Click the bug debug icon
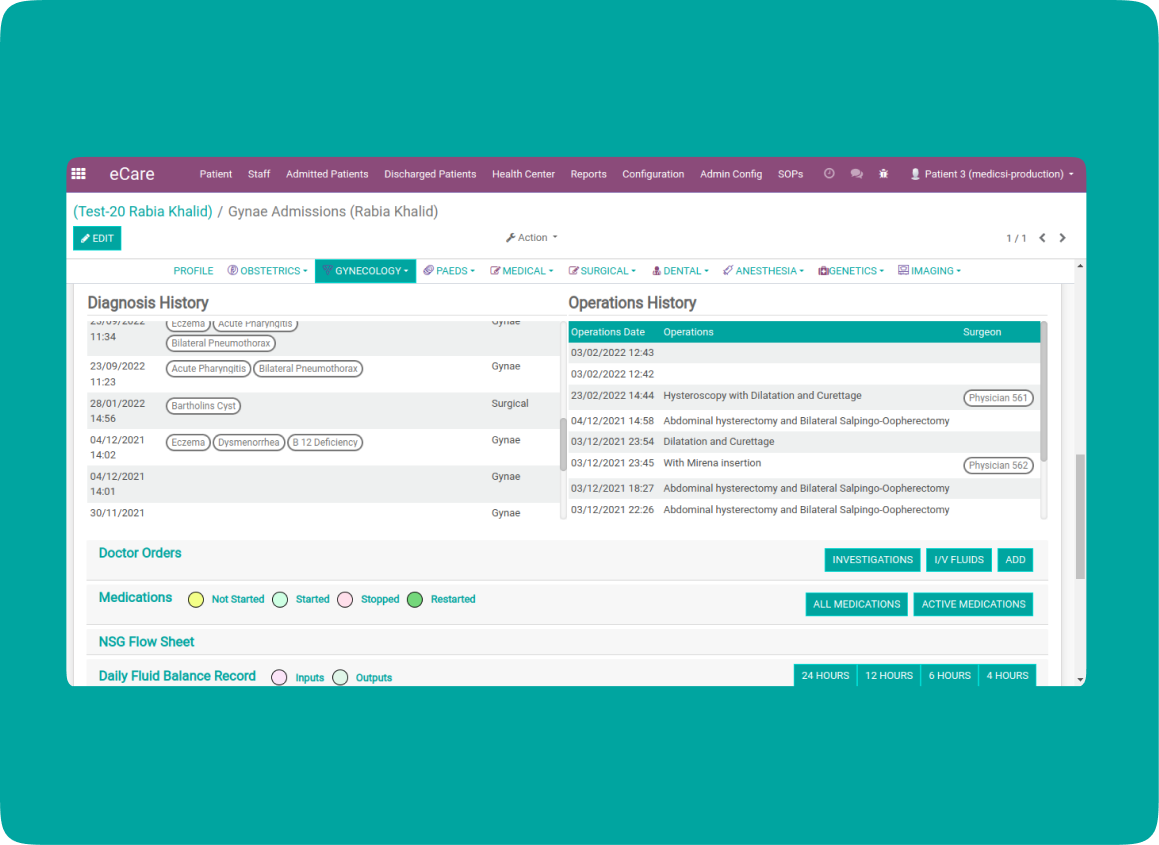Screen dimensions: 1159x845 tap(883, 174)
